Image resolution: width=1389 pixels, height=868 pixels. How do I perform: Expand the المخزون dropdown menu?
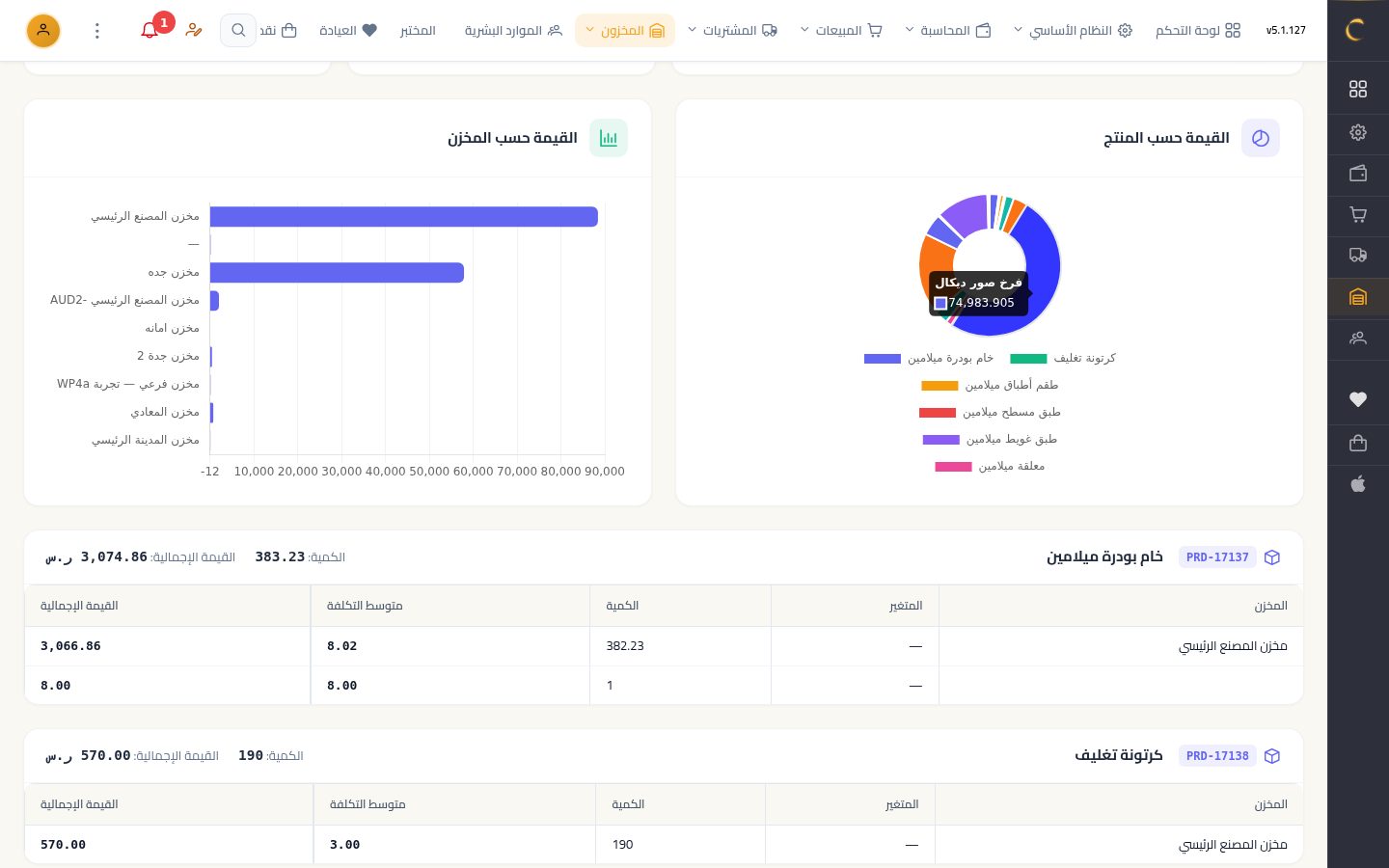(x=625, y=30)
